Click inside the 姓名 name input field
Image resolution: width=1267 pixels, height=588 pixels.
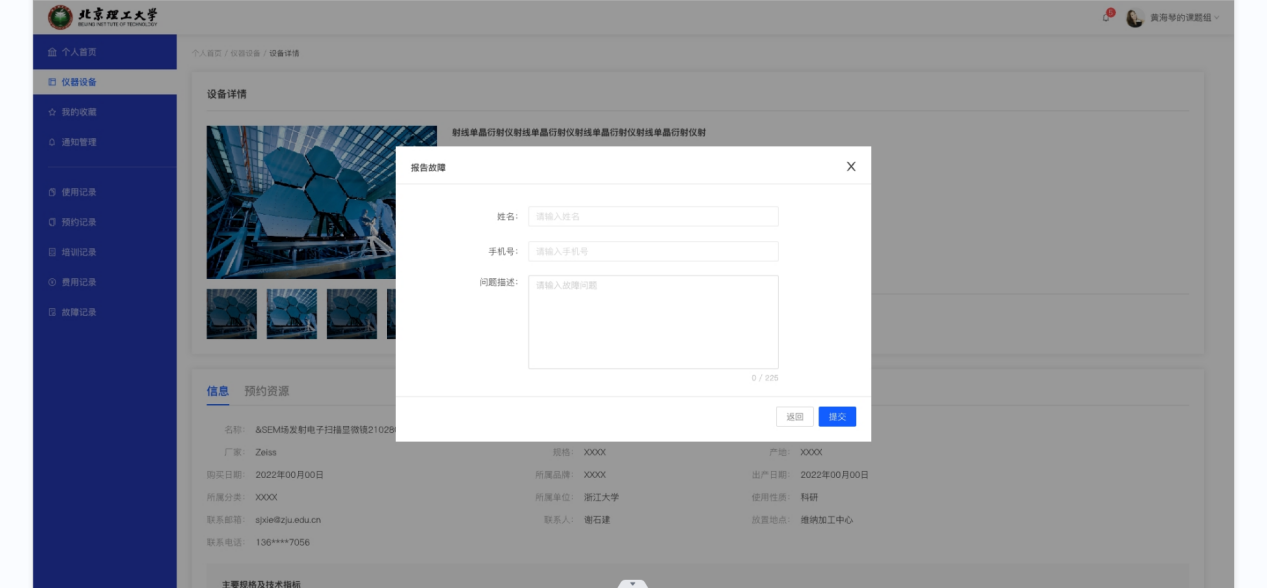(x=652, y=216)
